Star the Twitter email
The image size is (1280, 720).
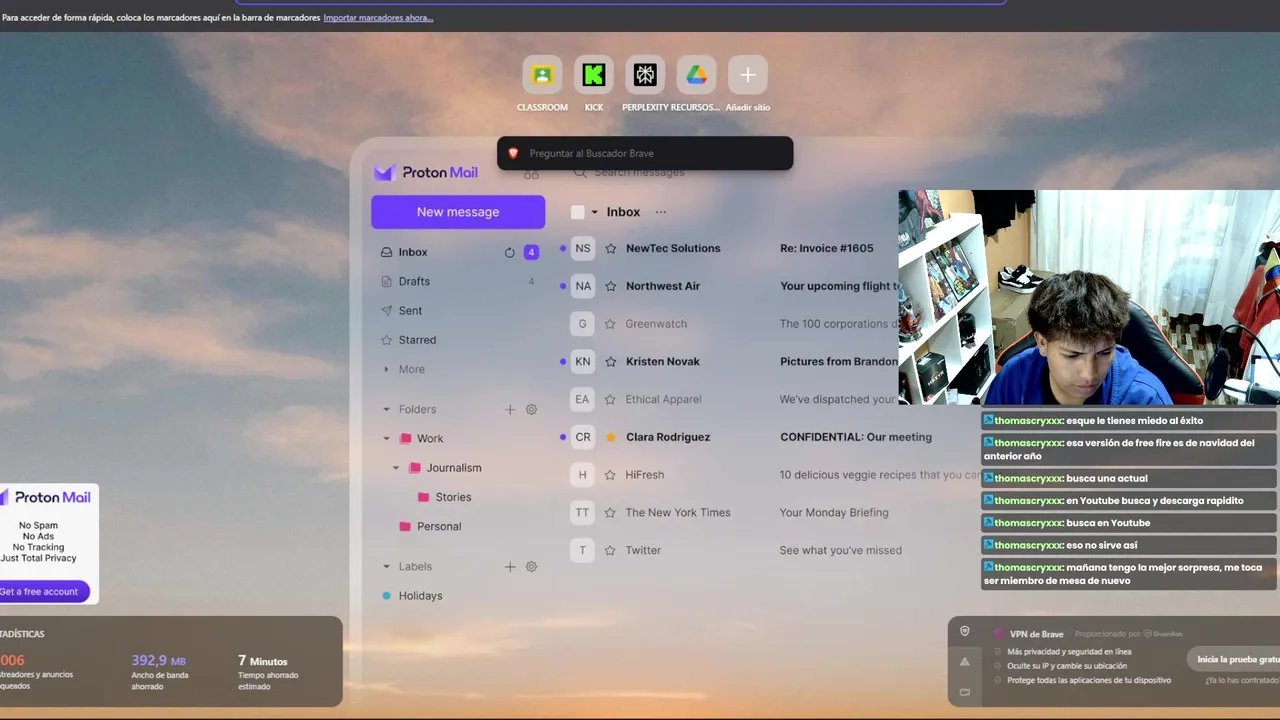pos(611,551)
